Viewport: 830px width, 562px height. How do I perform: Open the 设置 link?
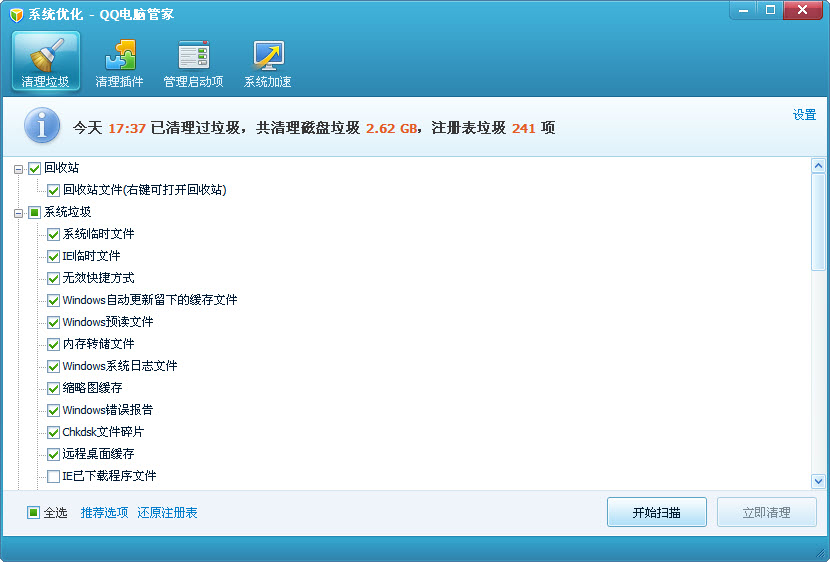pos(804,114)
